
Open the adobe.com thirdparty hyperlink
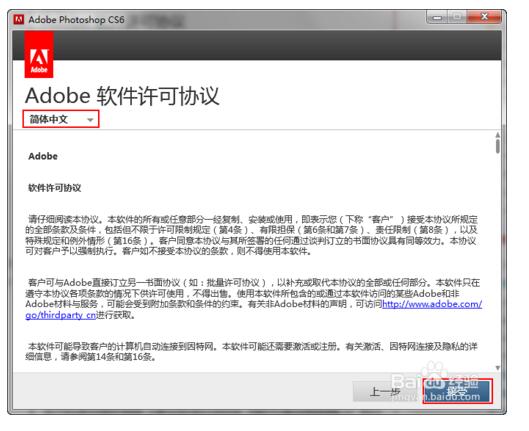pyautogui.click(x=432, y=304)
